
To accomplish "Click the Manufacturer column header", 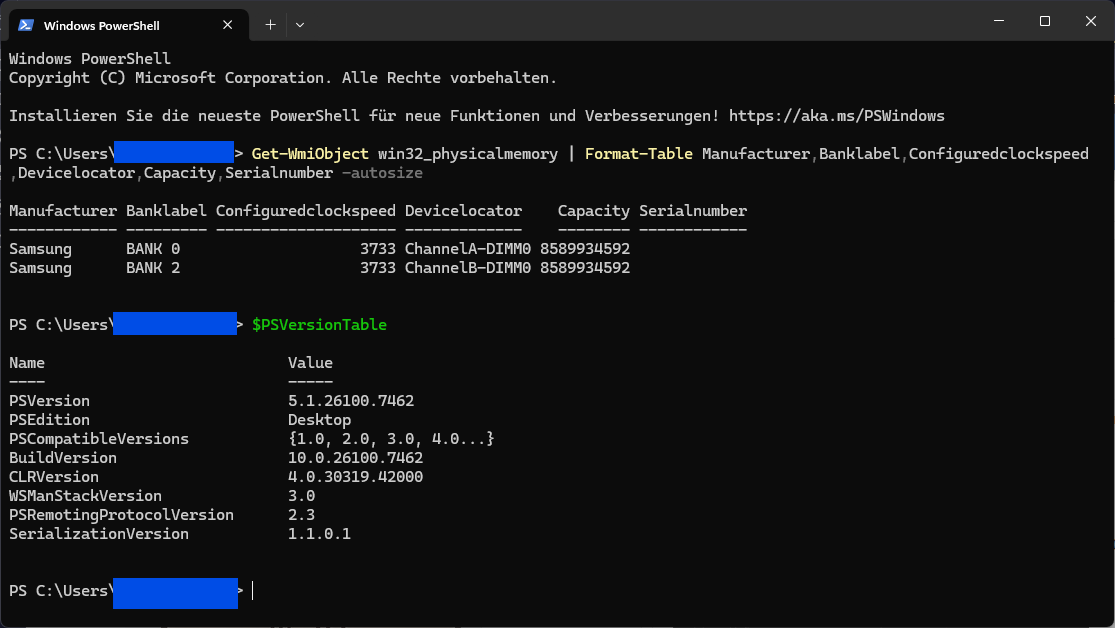I will [x=63, y=211].
